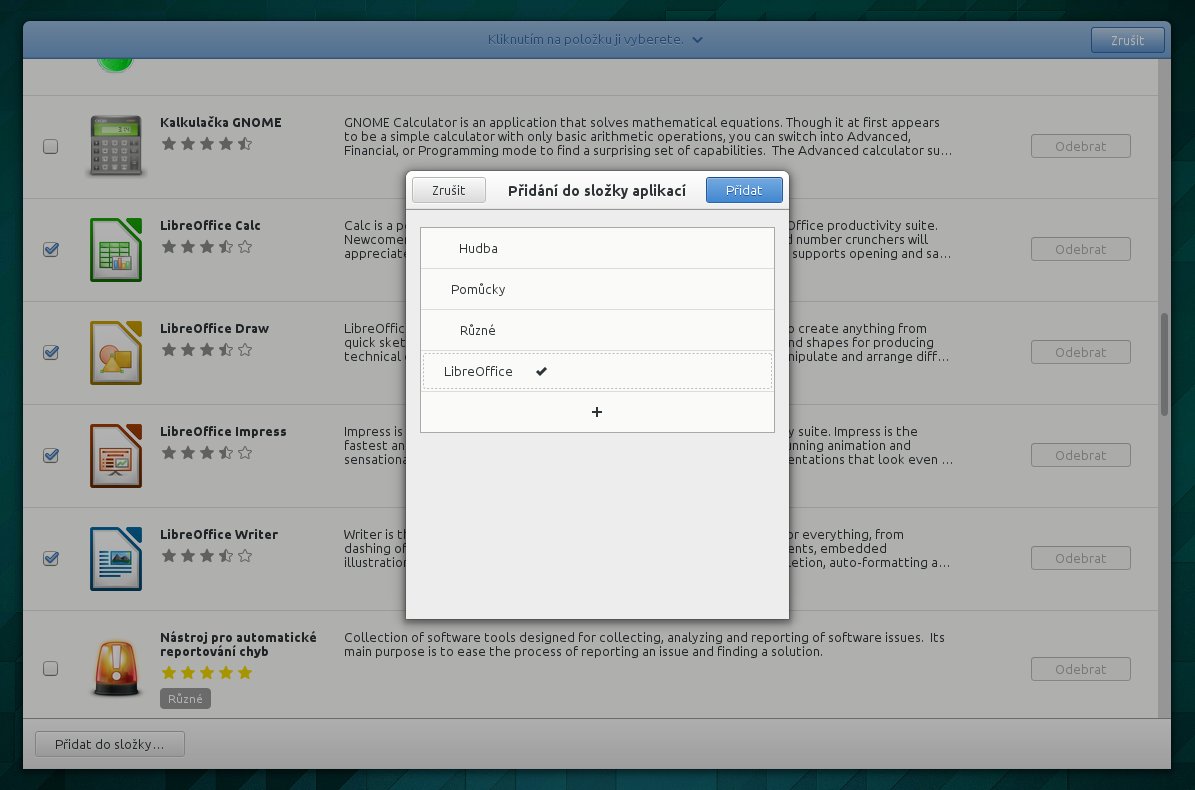The width and height of the screenshot is (1195, 790).
Task: Click the LibreOffice Calc spreadsheet icon
Action: click(116, 249)
